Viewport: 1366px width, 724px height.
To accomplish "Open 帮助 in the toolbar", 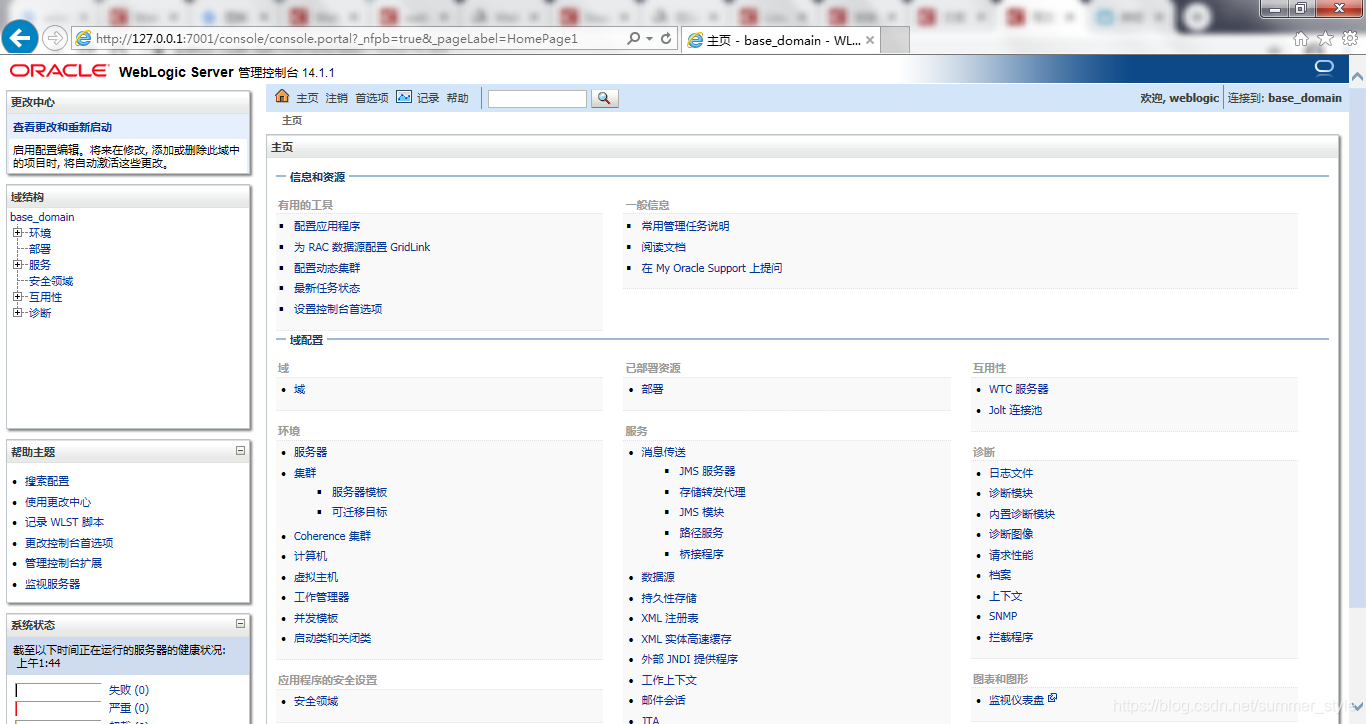I will pos(457,98).
